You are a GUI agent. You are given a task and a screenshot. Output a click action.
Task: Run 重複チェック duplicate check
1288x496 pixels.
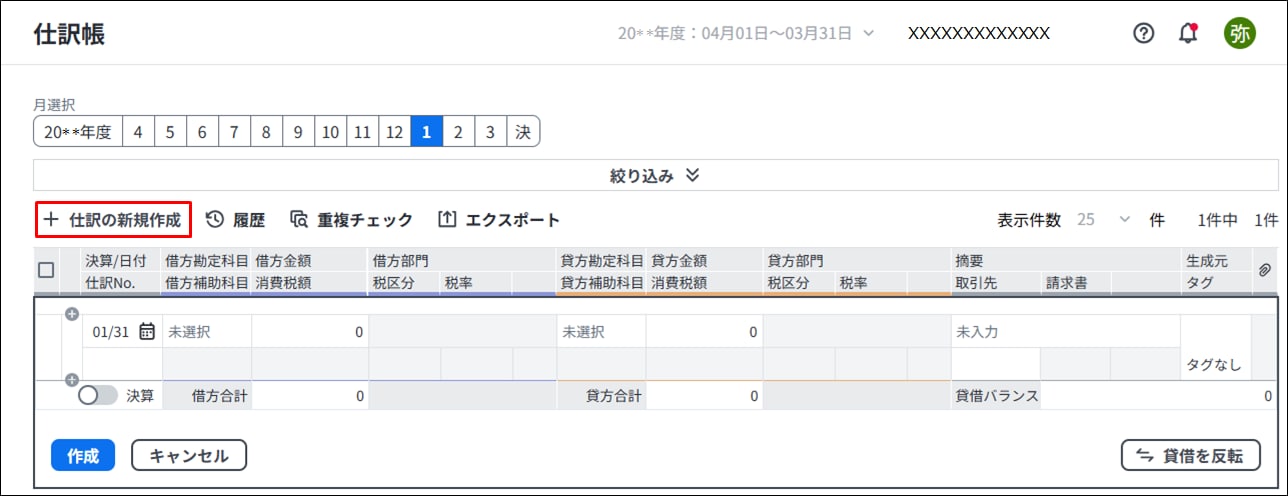click(351, 220)
